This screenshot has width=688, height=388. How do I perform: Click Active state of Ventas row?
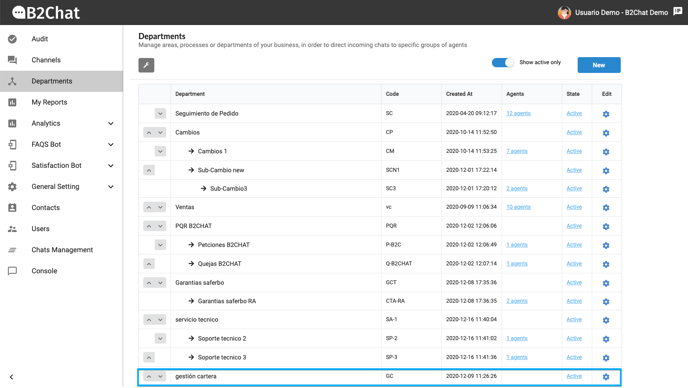pyautogui.click(x=574, y=207)
